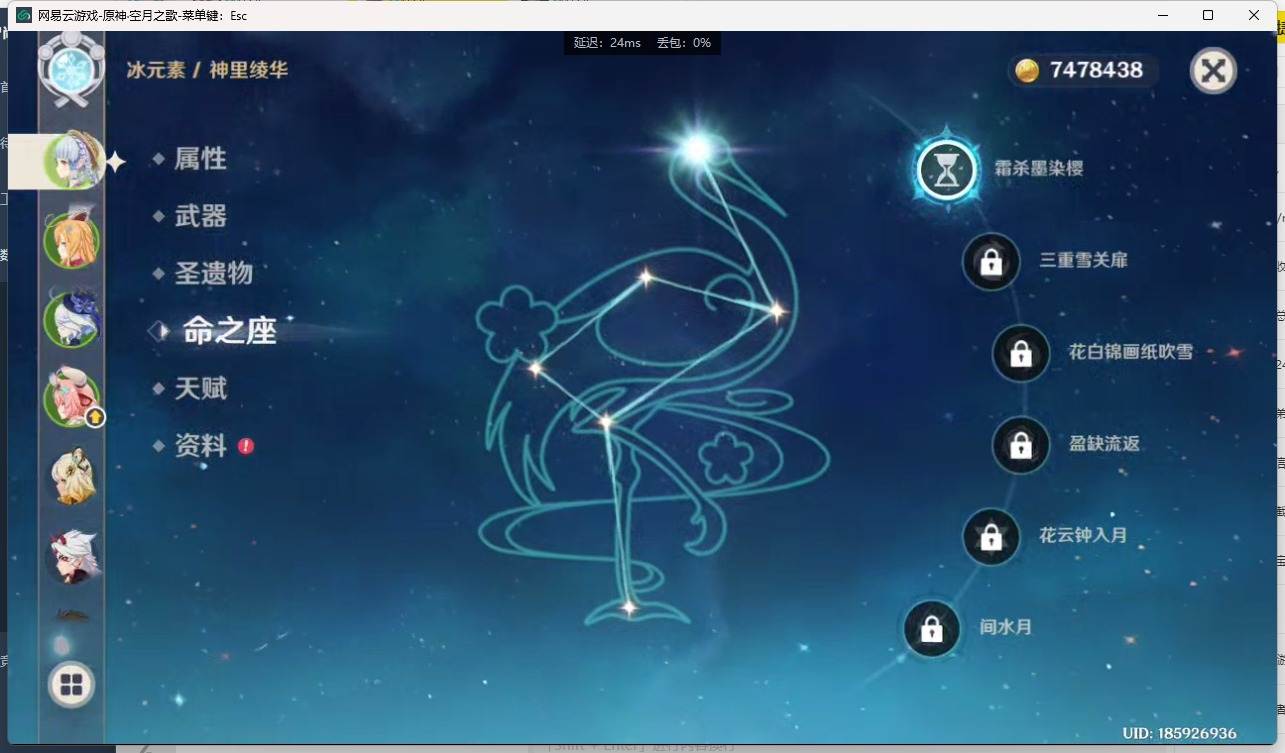Open the 资料 profile tab with alert
Image resolution: width=1285 pixels, height=753 pixels.
pyautogui.click(x=201, y=446)
